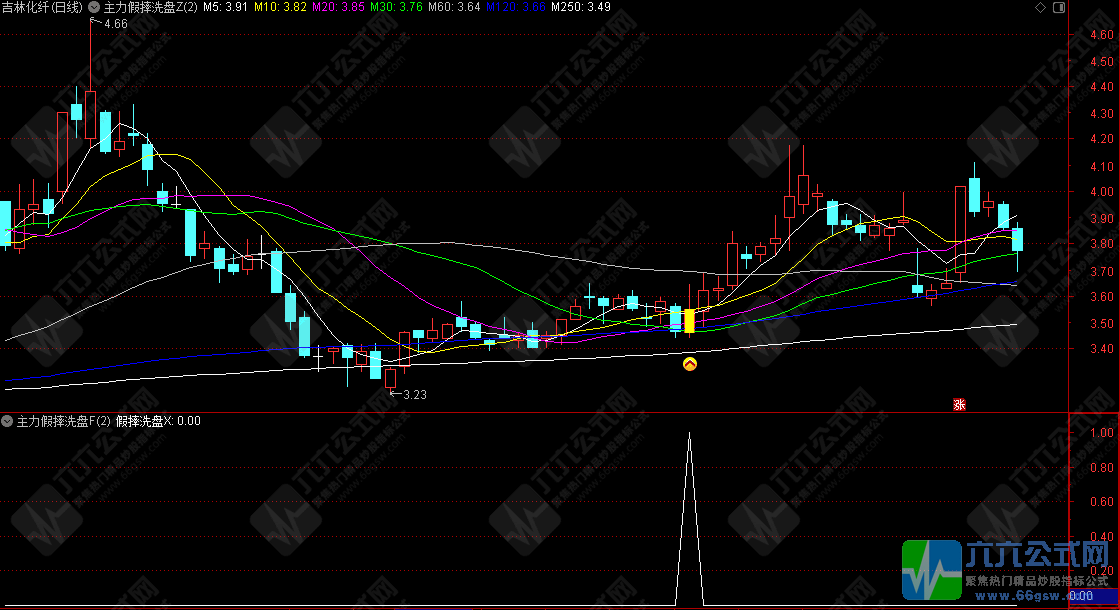Click the red 涨 marker icon
The height and width of the screenshot is (610, 1120).
click(959, 405)
